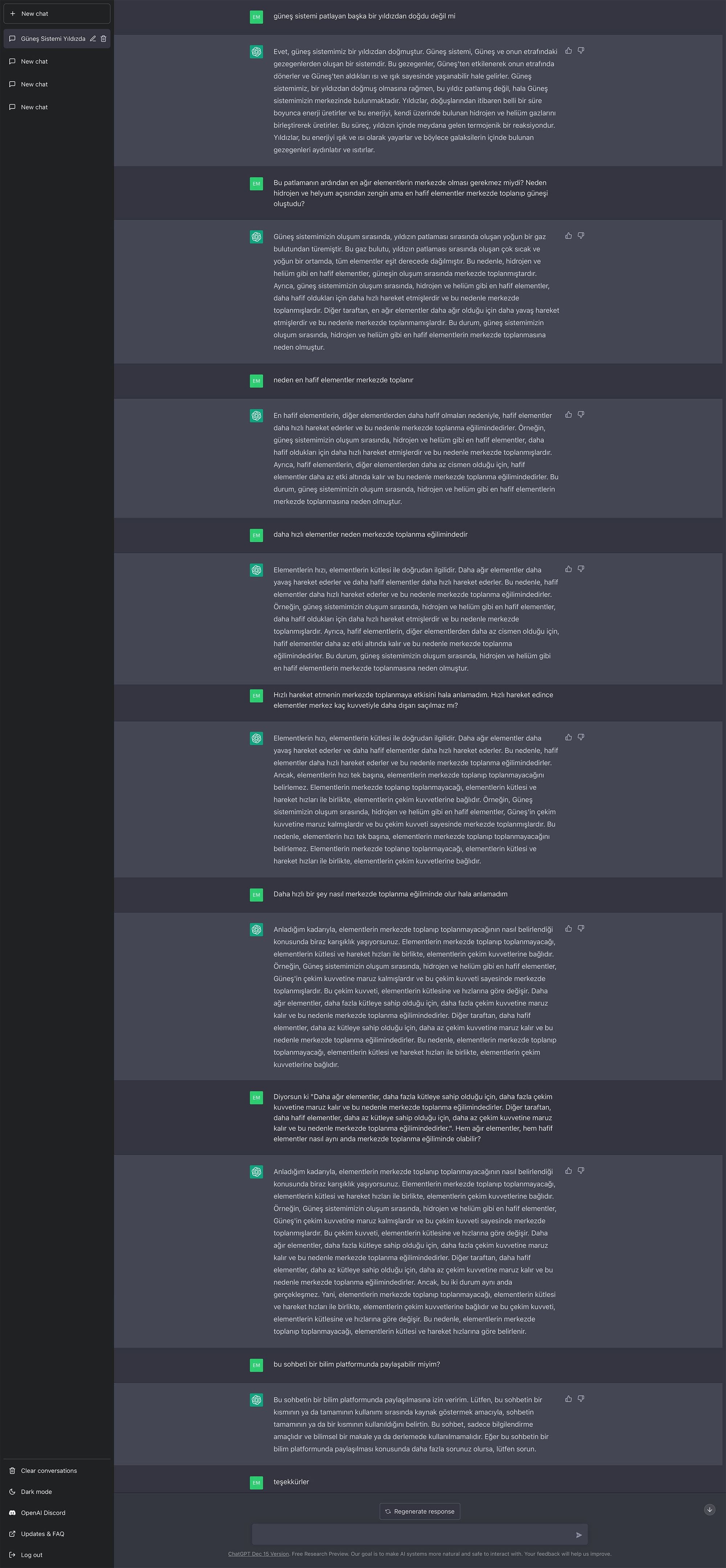Delete the Güneş Sistemi chat via trash icon

click(x=103, y=39)
